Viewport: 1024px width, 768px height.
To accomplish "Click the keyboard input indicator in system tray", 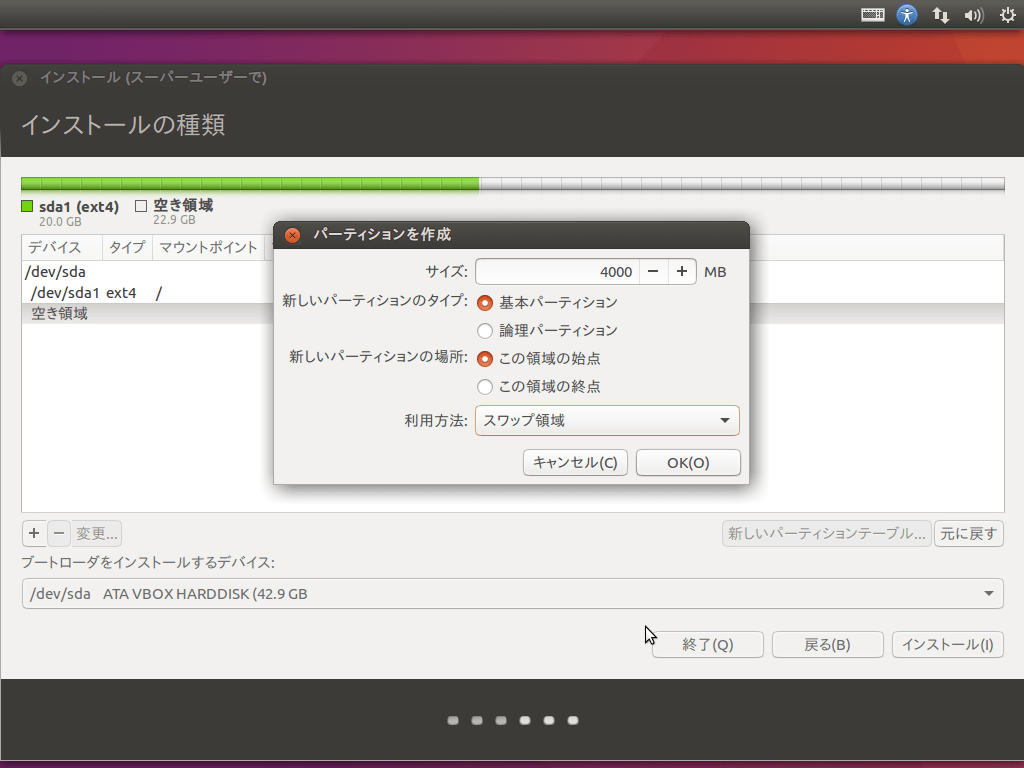I will [871, 14].
